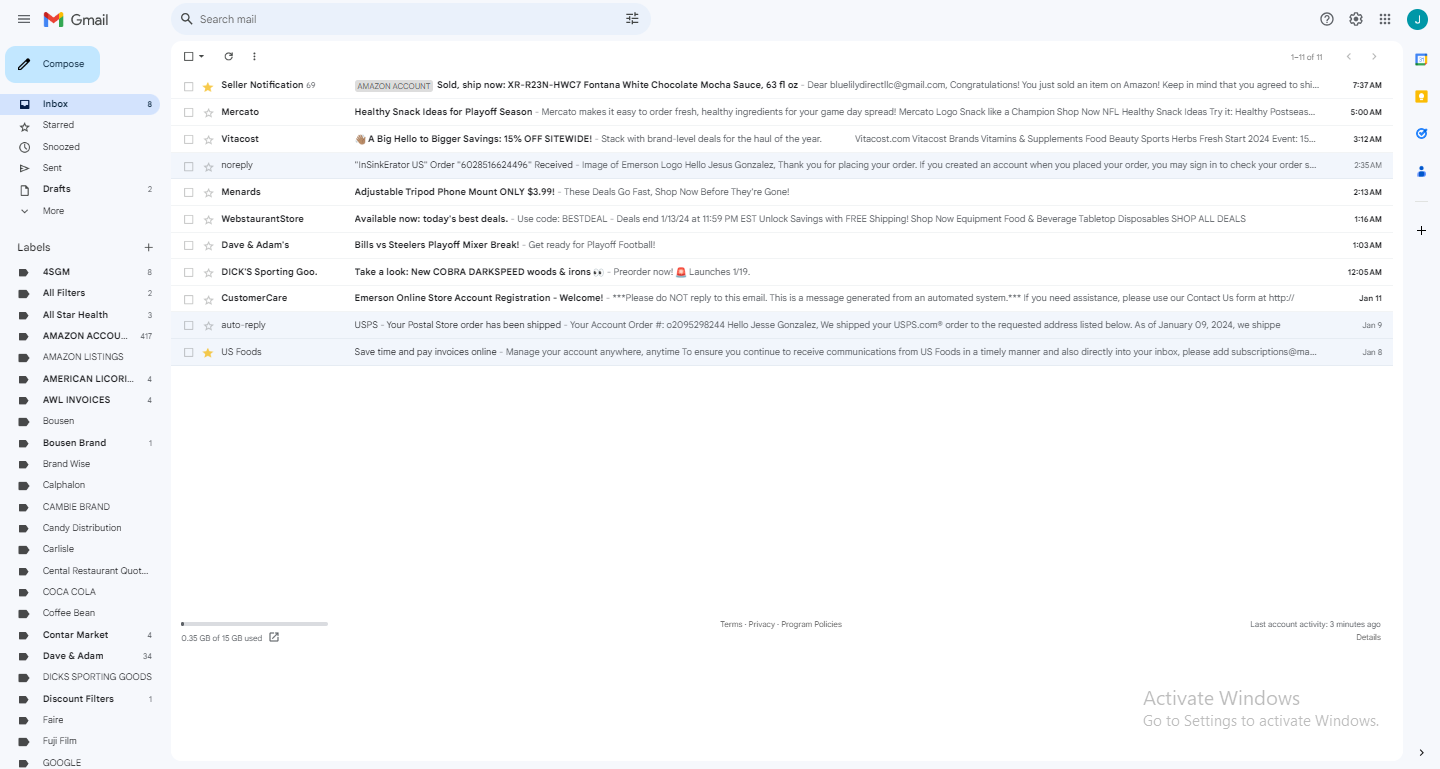The height and width of the screenshot is (769, 1440).
Task: Click the Search mail input field
Action: click(x=408, y=19)
